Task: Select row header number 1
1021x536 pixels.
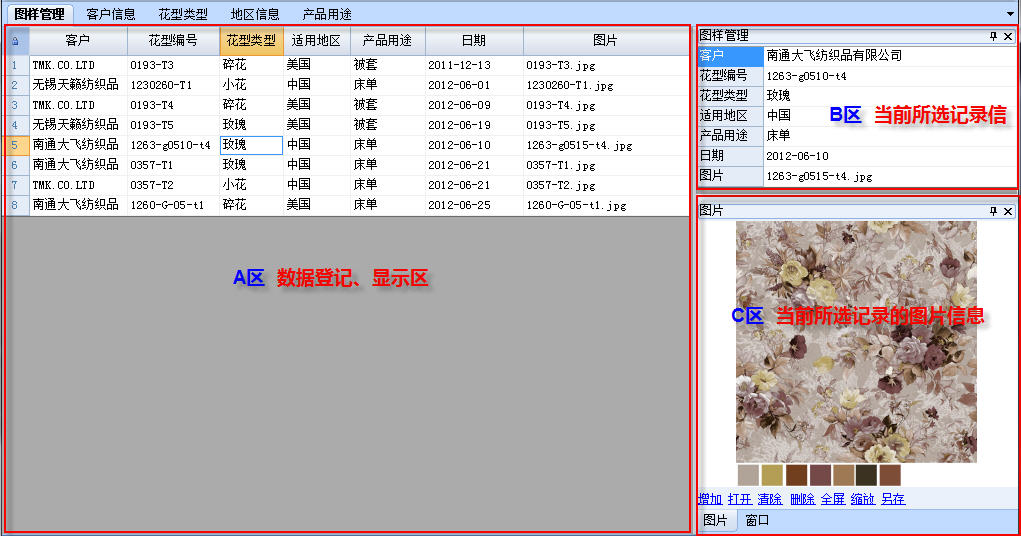Action: tap(16, 65)
